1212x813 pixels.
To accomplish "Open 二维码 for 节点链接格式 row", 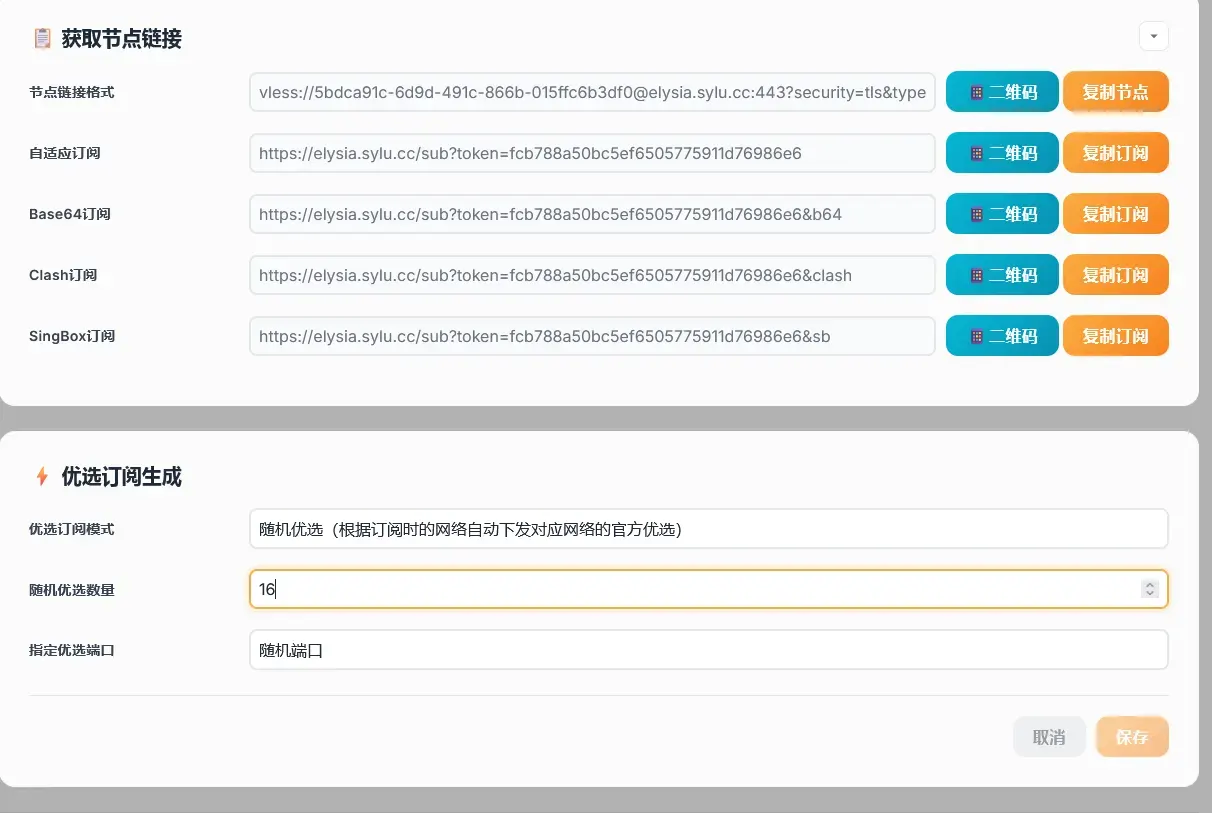I will 1002,92.
